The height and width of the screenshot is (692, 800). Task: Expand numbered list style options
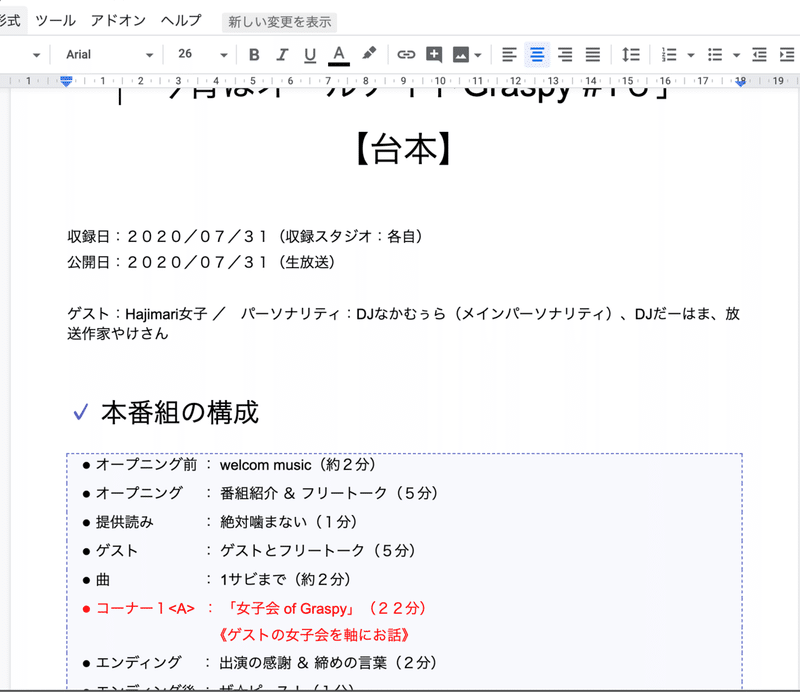(691, 55)
